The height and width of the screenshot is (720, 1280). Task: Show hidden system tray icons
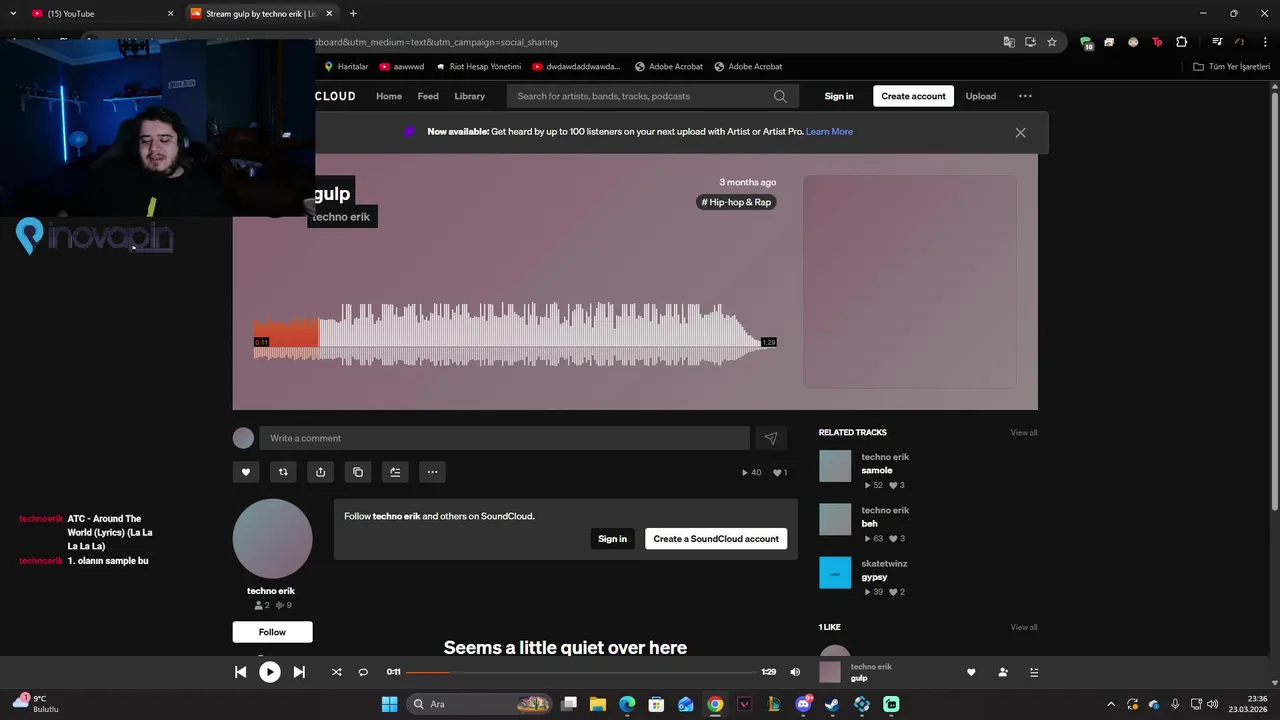1110,704
